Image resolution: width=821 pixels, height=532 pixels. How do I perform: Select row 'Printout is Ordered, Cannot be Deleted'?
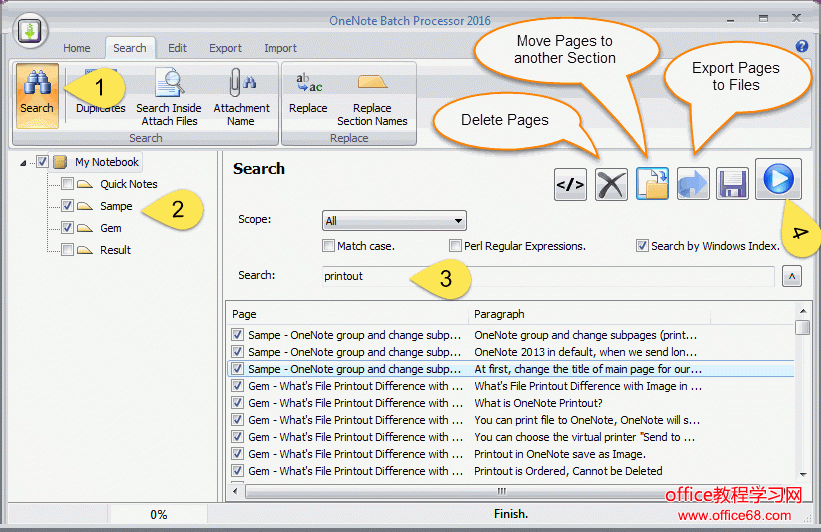point(511,471)
